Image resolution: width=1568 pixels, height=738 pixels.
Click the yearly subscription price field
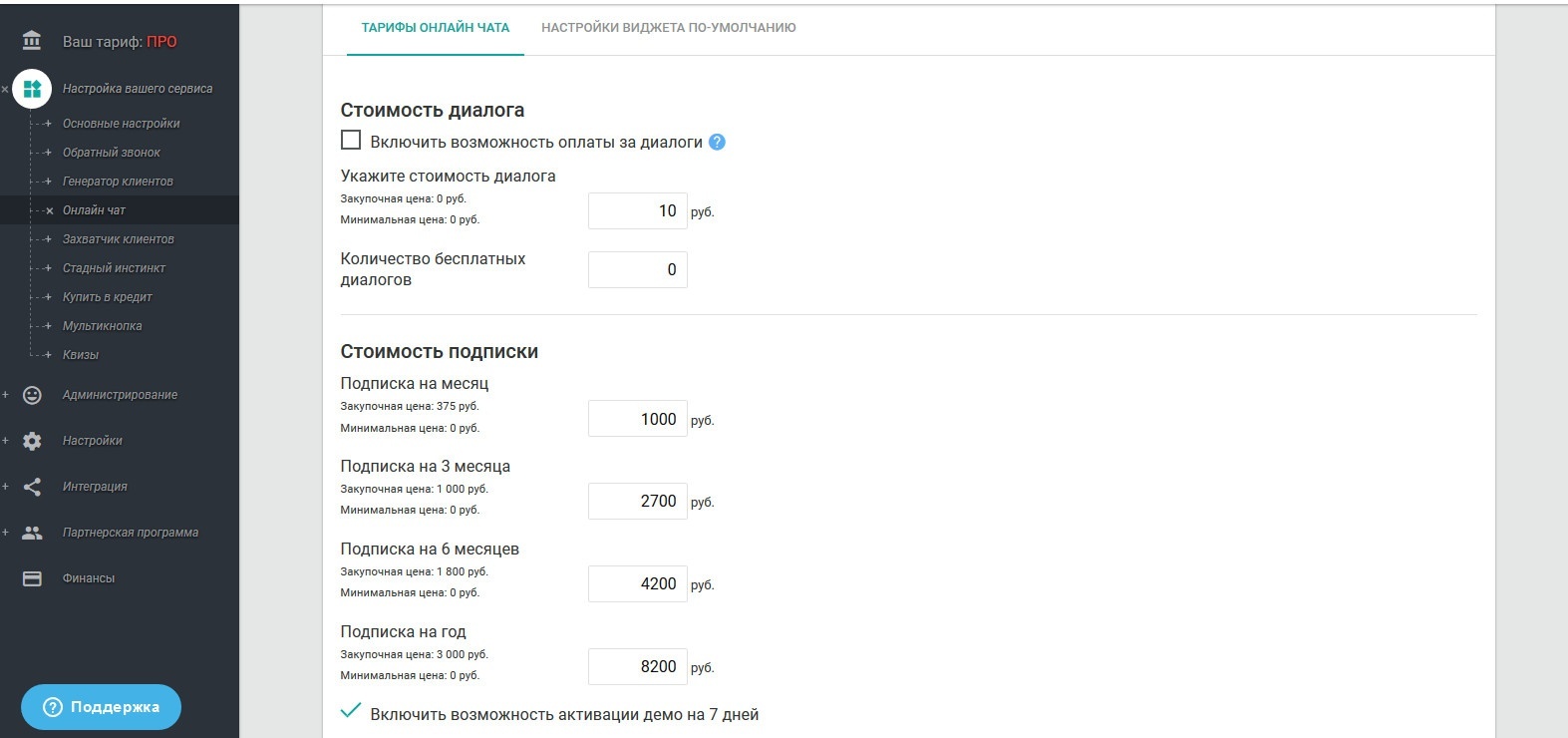tap(638, 666)
